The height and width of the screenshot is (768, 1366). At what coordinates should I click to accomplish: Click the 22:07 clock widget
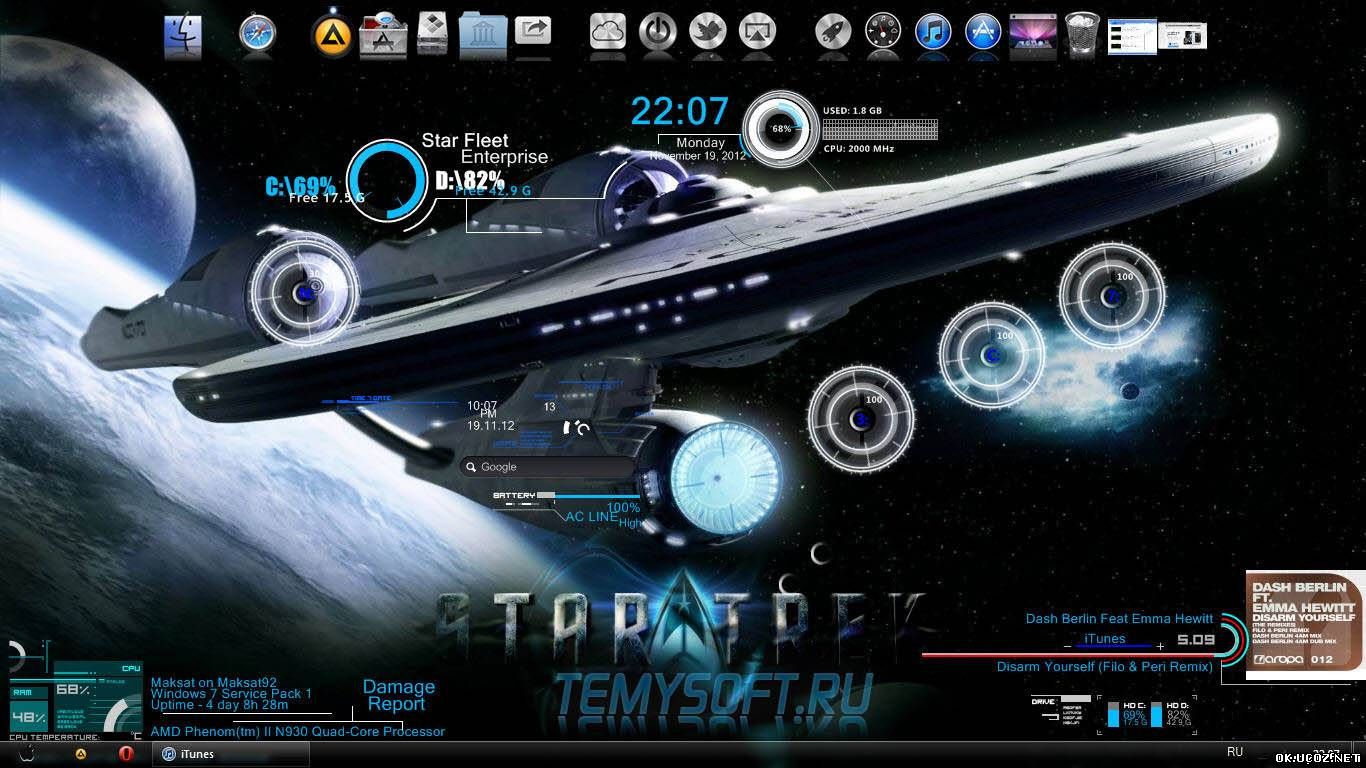[x=680, y=111]
